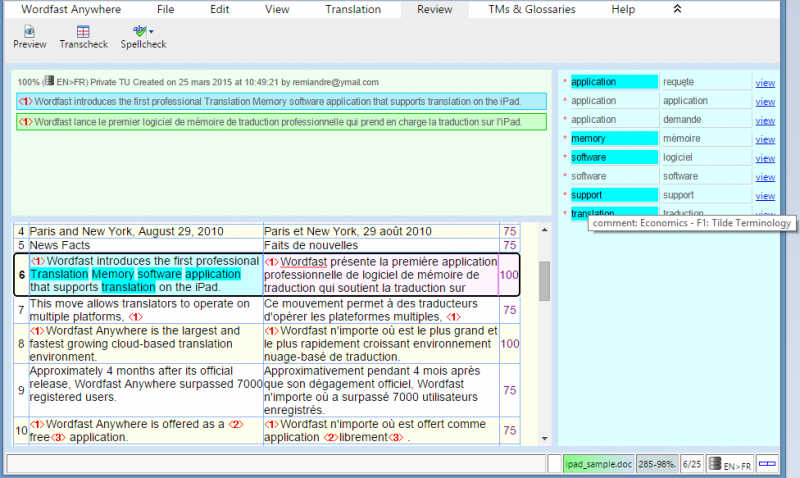Click view link for application demande

click(x=765, y=120)
